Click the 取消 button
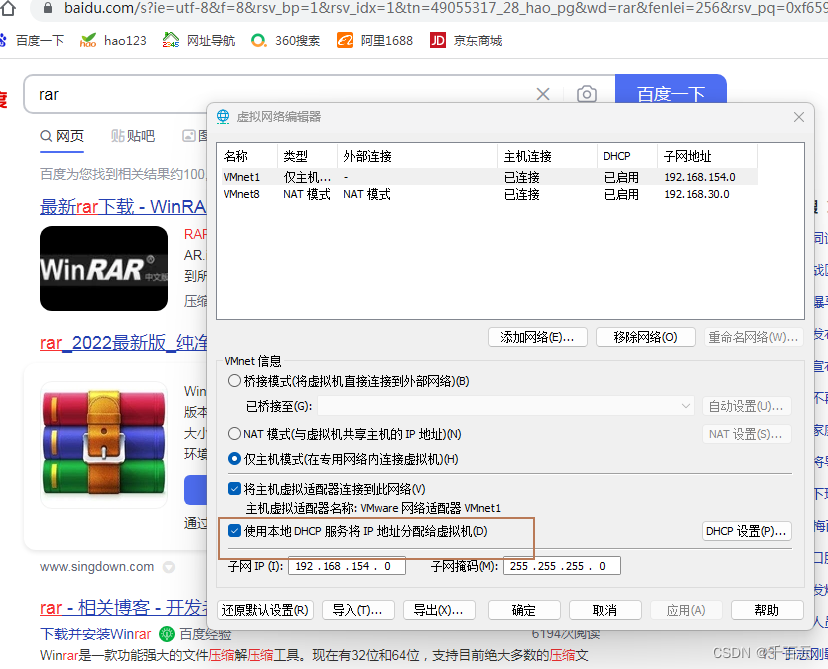 605,610
